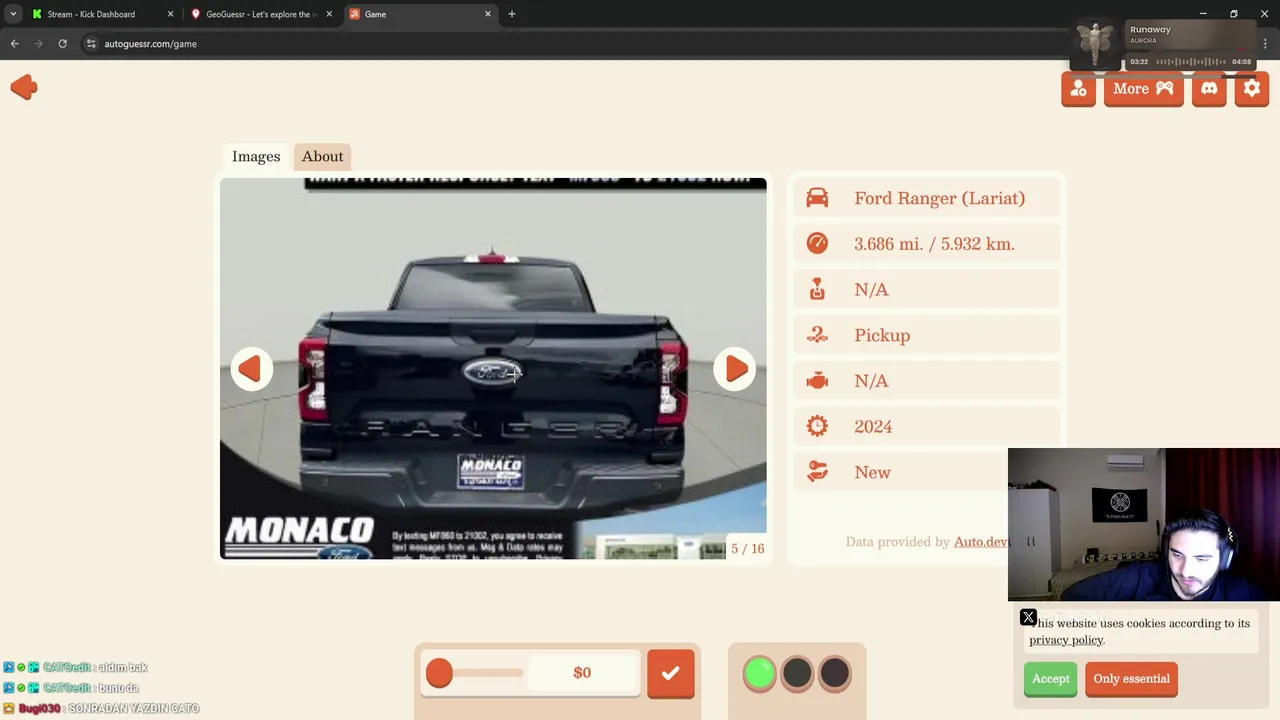Click the last dark round indicator
Screen dimensions: 1280x720
(x=834, y=673)
